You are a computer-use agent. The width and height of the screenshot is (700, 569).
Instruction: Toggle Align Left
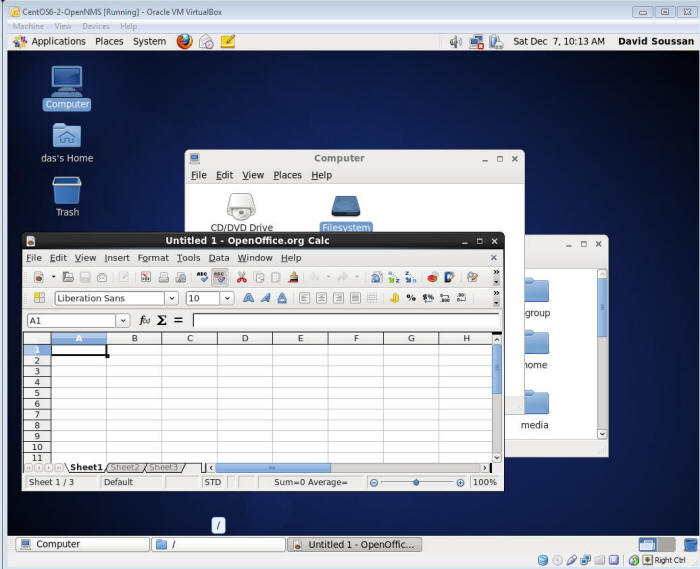click(x=304, y=298)
